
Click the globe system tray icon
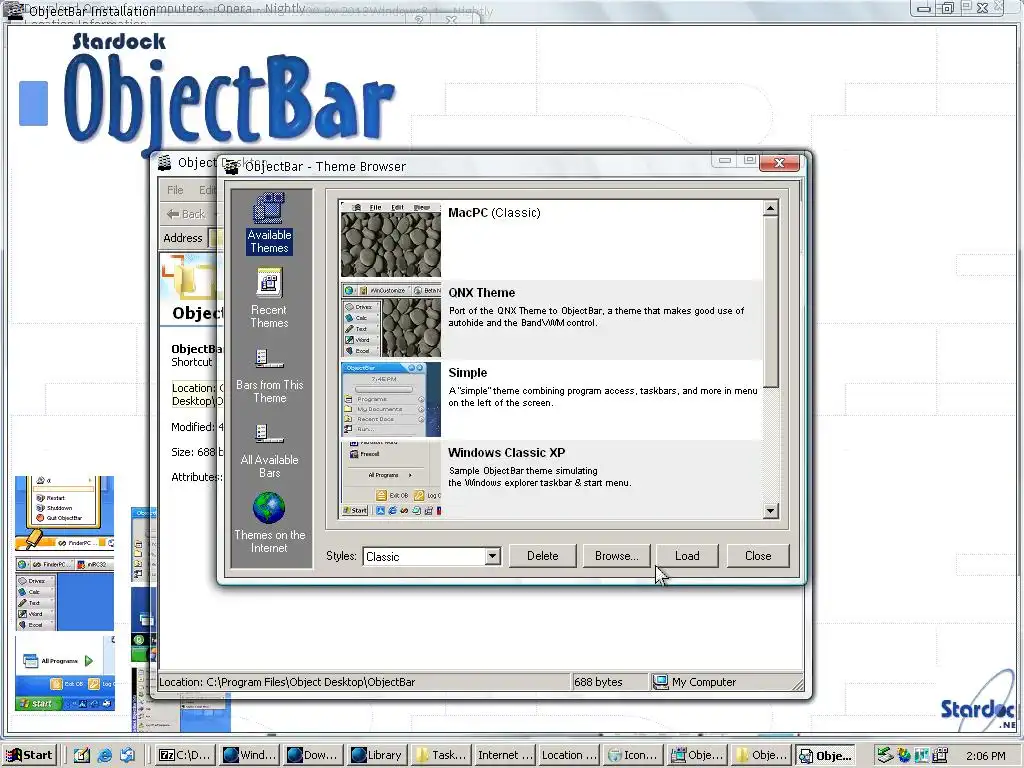point(904,756)
